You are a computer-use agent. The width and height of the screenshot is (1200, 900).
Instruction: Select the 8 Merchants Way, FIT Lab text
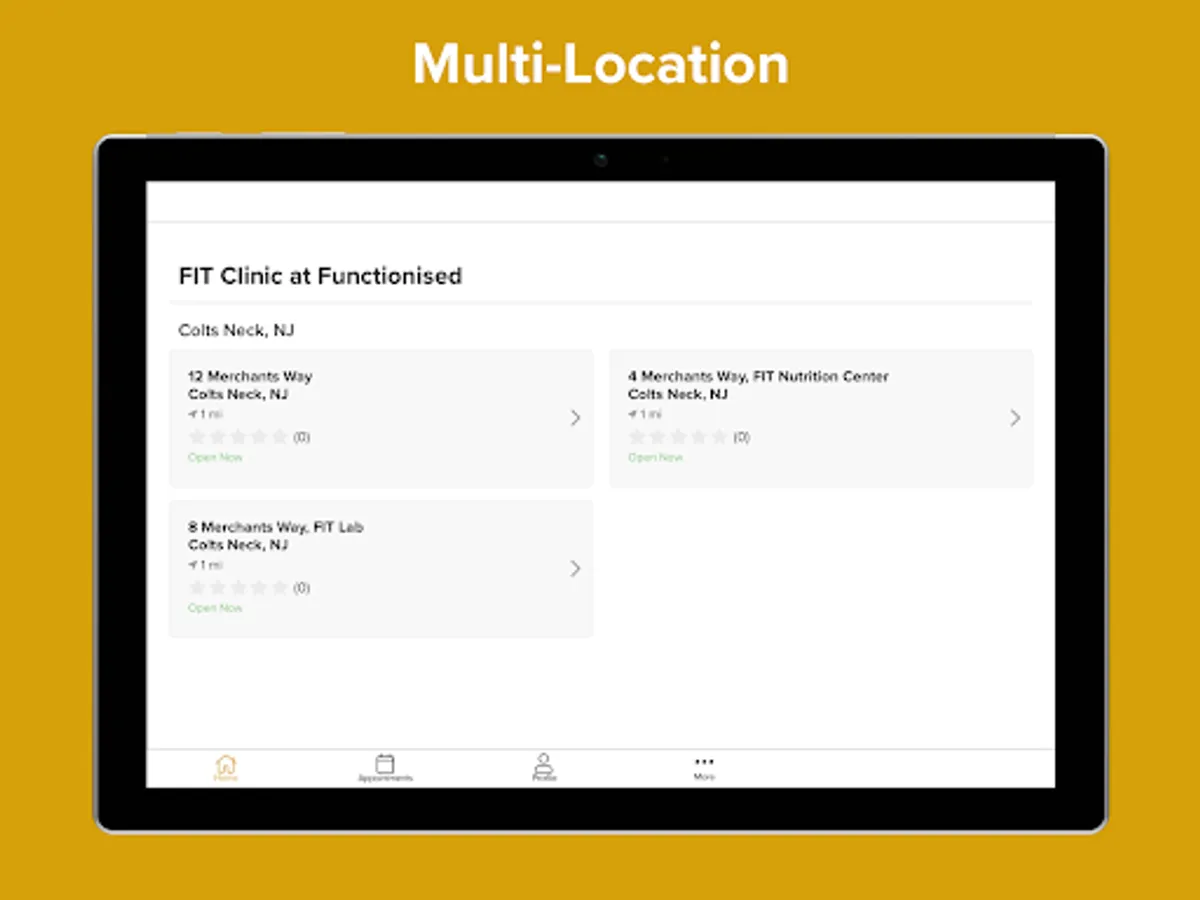coord(276,527)
